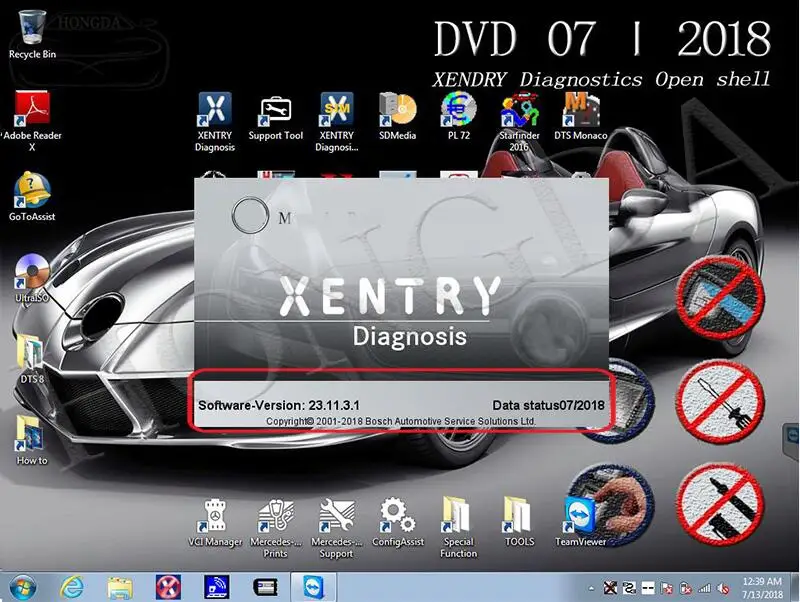Launch the XENTRY Diagnosis SIM shortcut

tap(336, 121)
